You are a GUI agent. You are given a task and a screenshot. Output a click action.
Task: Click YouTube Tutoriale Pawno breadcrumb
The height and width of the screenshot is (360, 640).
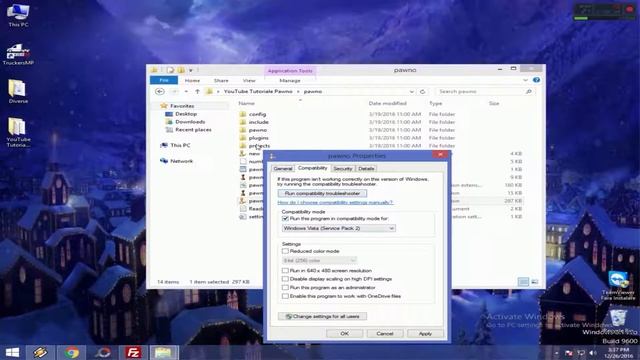pos(258,91)
